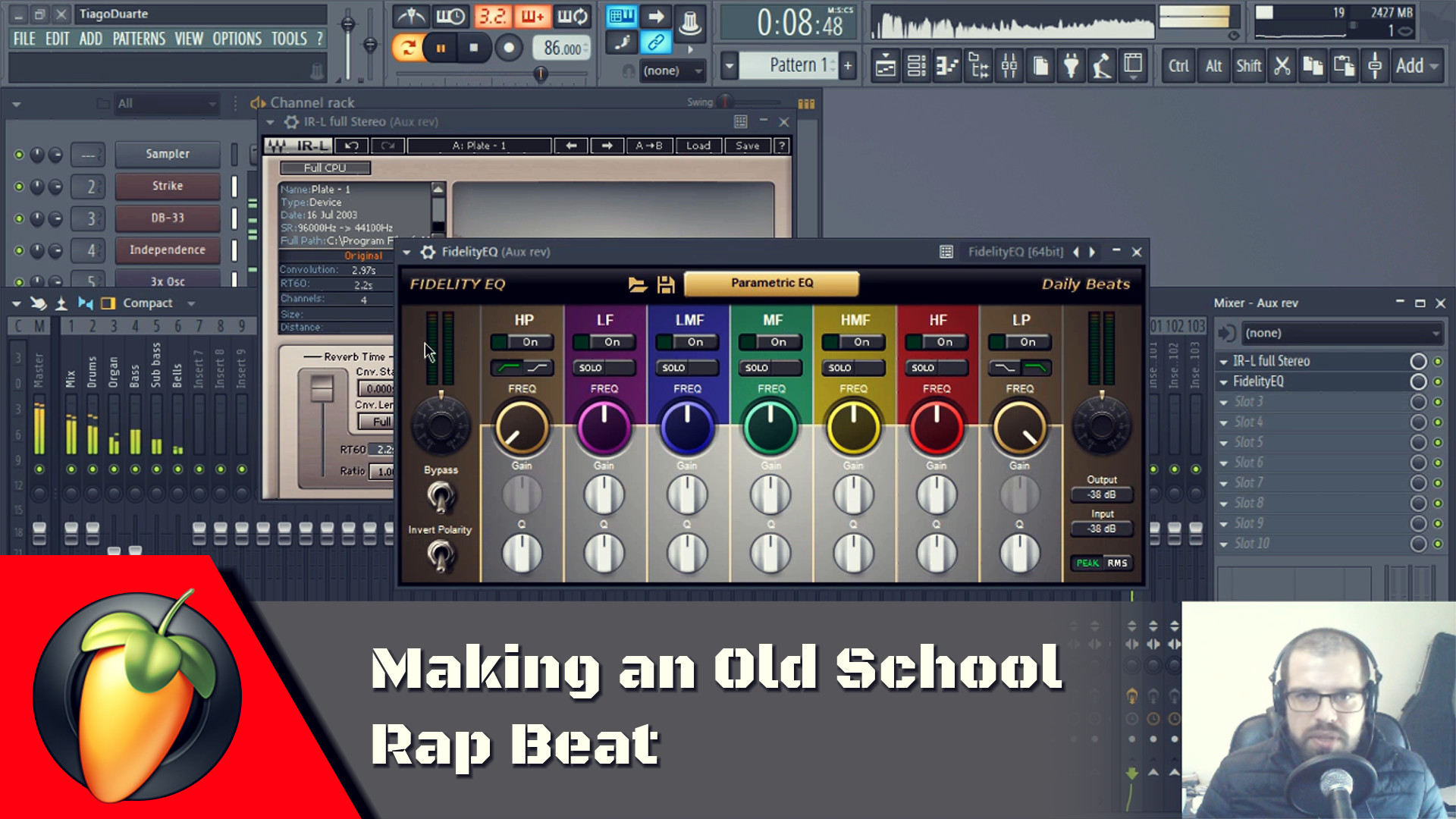Open the FidelityEQ window menu arrow

[406, 252]
